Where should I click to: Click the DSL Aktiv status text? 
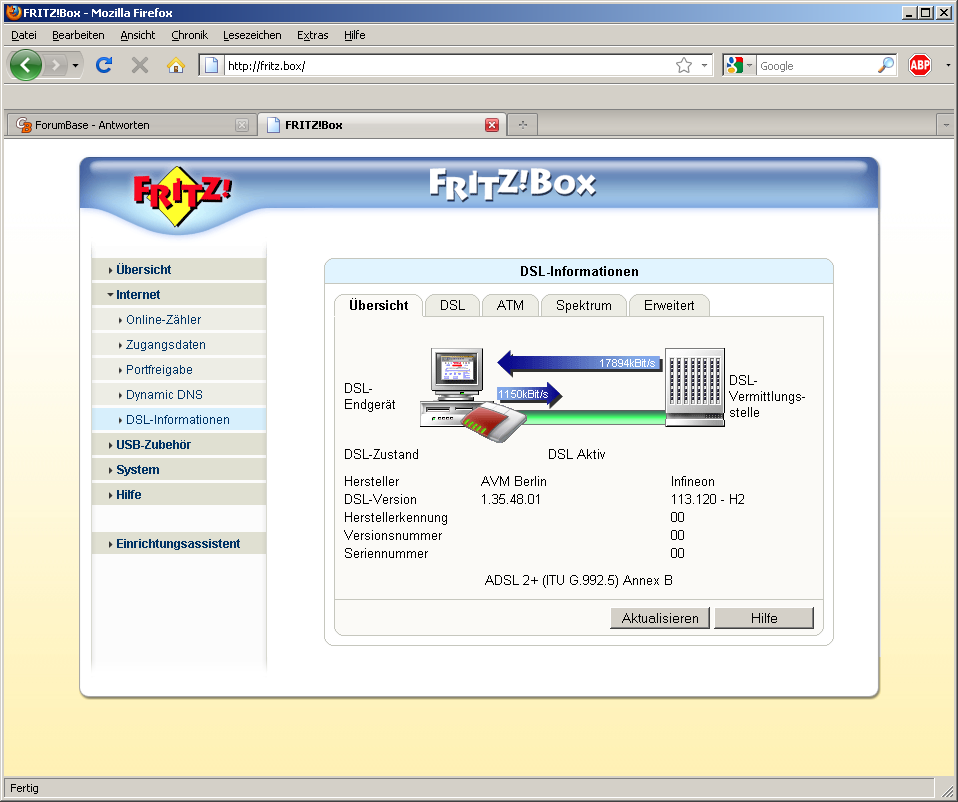click(x=577, y=454)
